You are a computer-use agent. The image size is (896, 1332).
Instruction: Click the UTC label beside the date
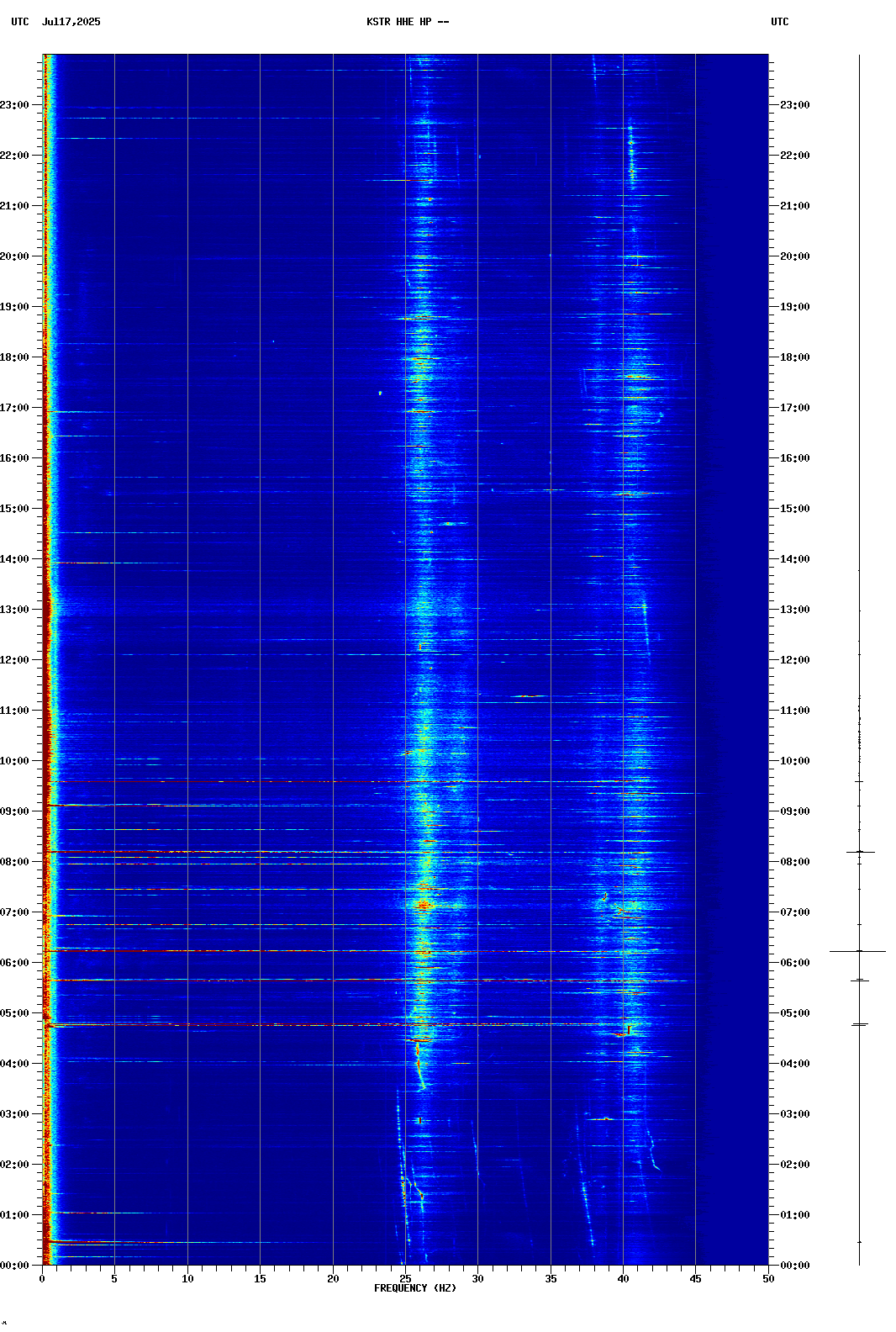pos(20,22)
